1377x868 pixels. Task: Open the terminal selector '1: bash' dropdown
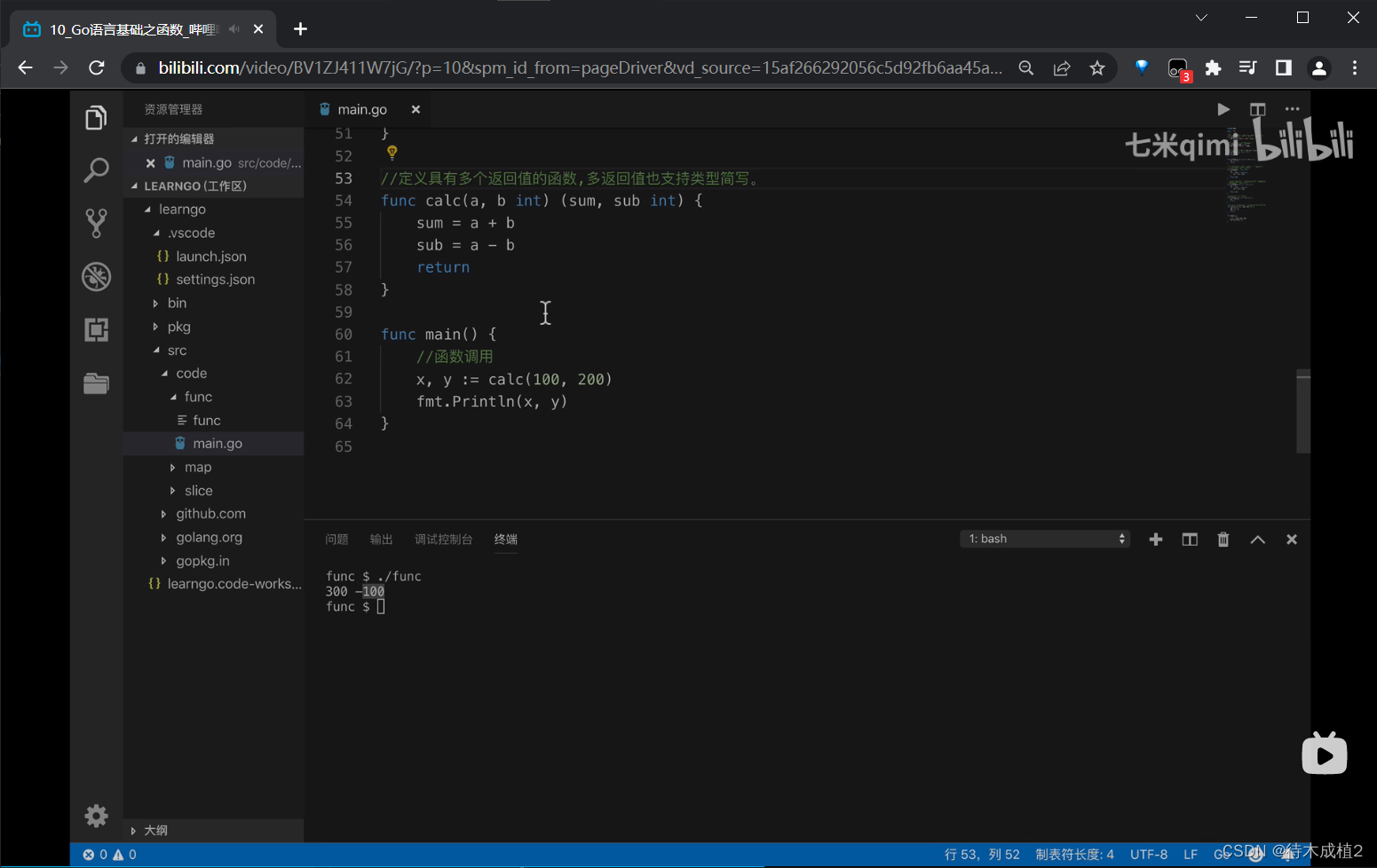pyautogui.click(x=1045, y=539)
